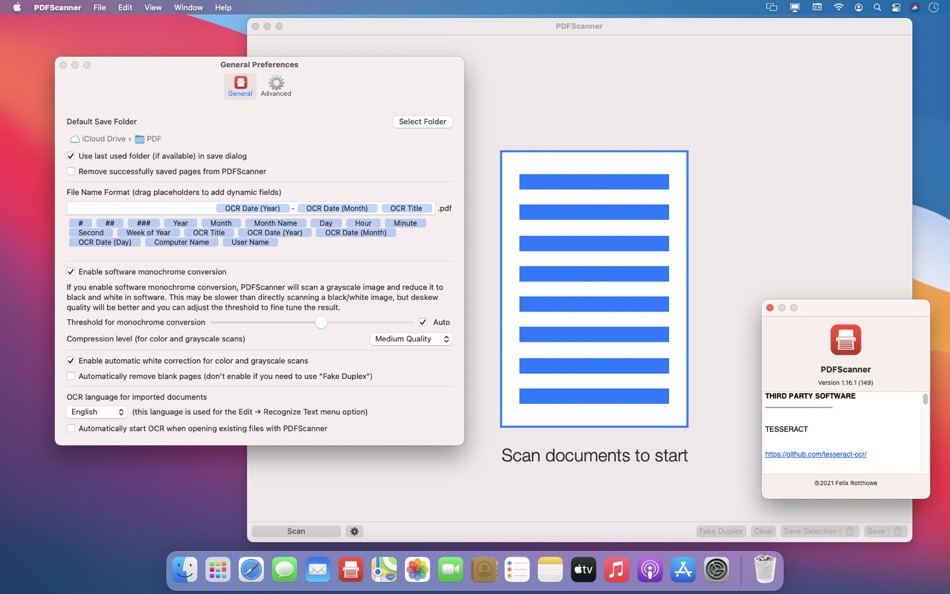Image resolution: width=950 pixels, height=594 pixels.
Task: Select the OCR Date (Day) placeholder token
Action: pos(105,242)
